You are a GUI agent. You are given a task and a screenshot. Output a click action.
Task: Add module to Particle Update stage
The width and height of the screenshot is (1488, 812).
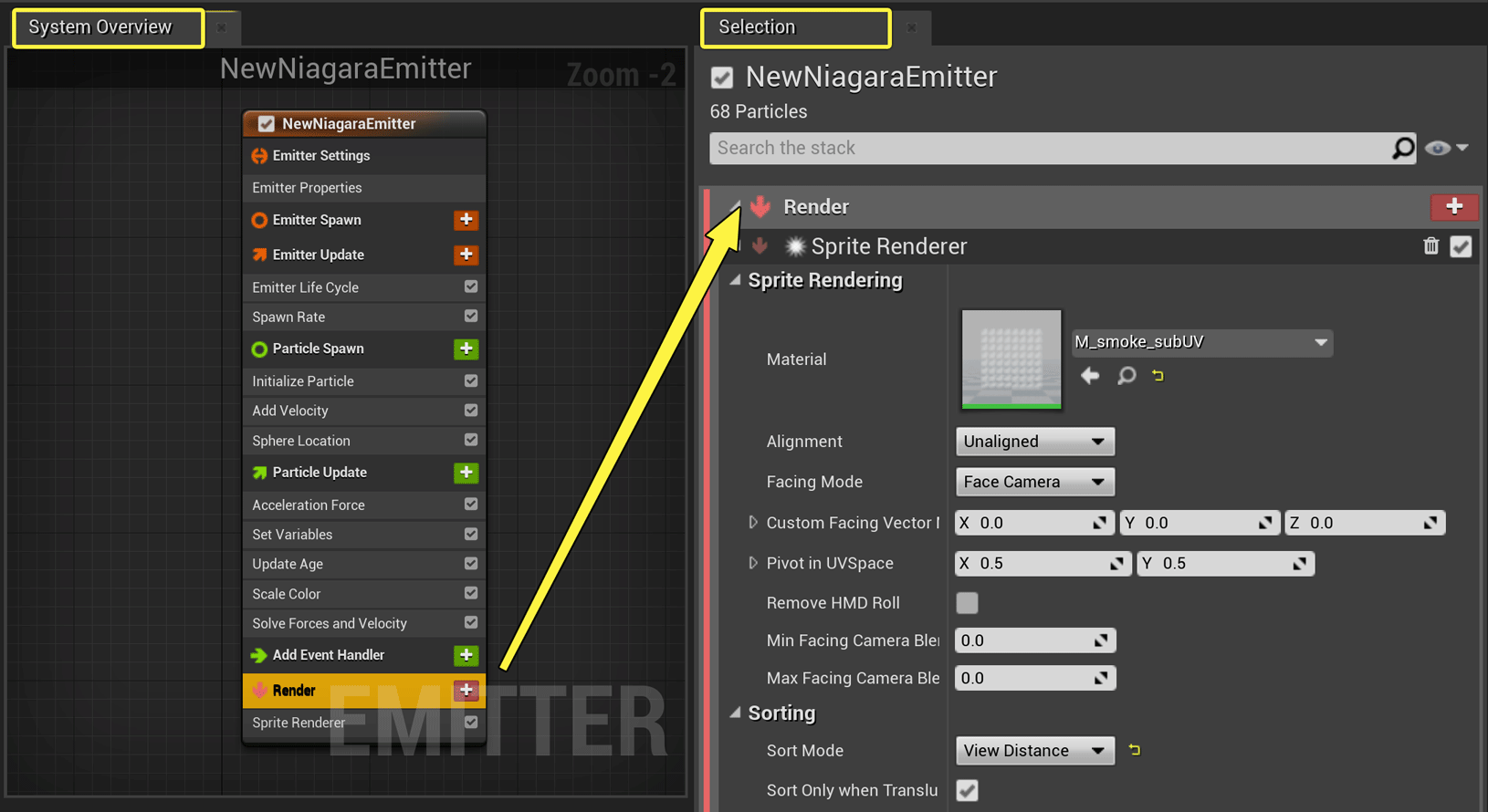click(466, 473)
